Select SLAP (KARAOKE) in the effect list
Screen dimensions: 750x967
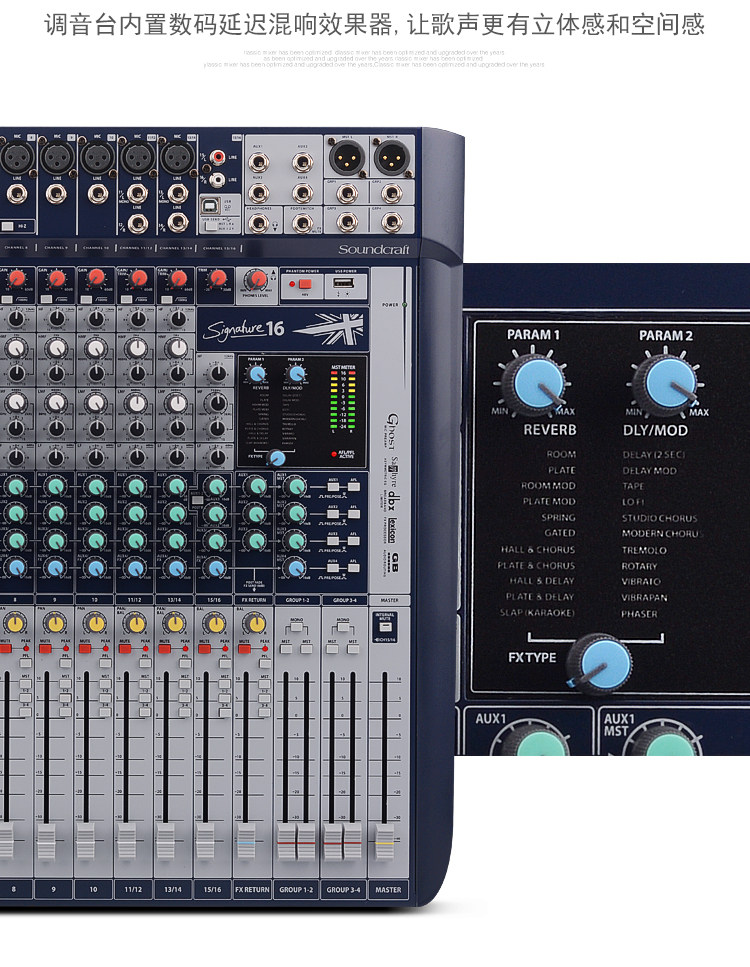(x=537, y=612)
